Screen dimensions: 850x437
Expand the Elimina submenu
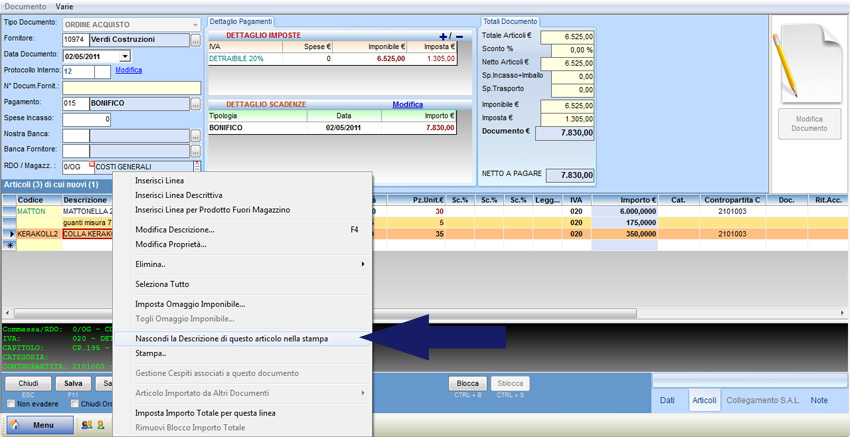(242, 264)
